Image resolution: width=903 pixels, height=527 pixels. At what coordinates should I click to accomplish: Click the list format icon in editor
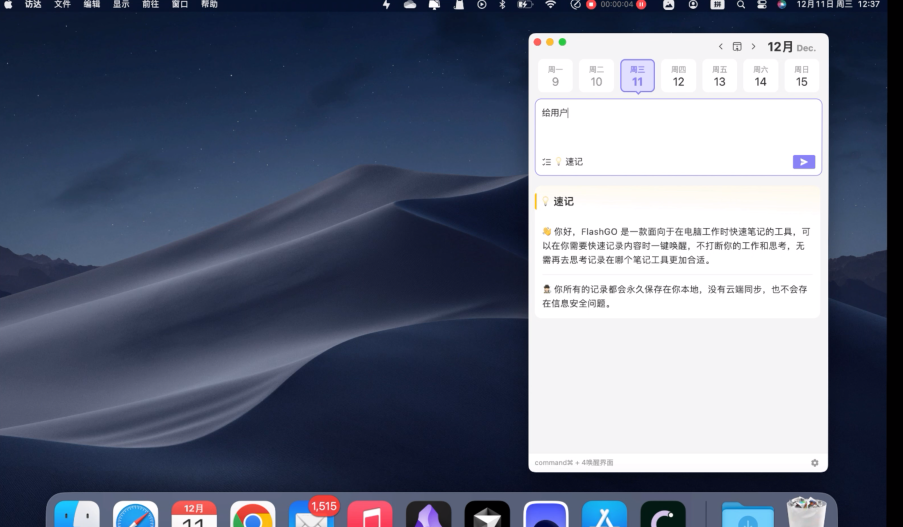[x=546, y=162]
